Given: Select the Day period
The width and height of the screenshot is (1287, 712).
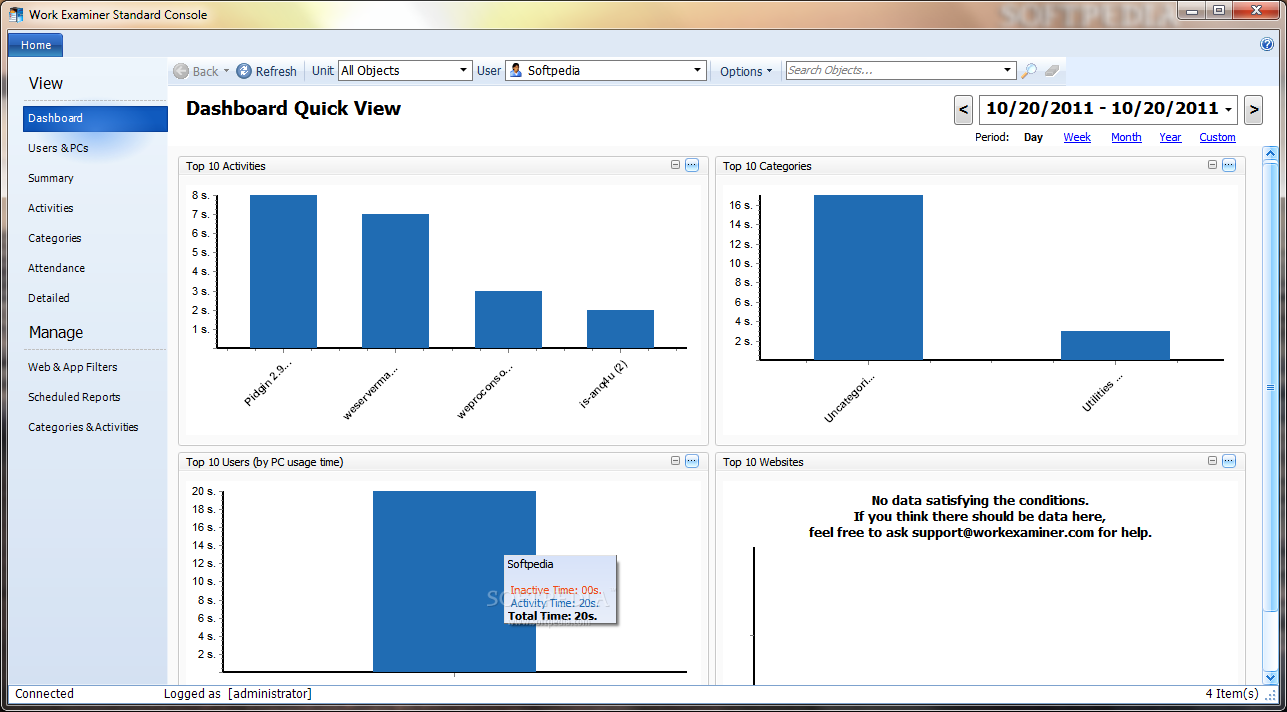Looking at the screenshot, I should point(1033,137).
